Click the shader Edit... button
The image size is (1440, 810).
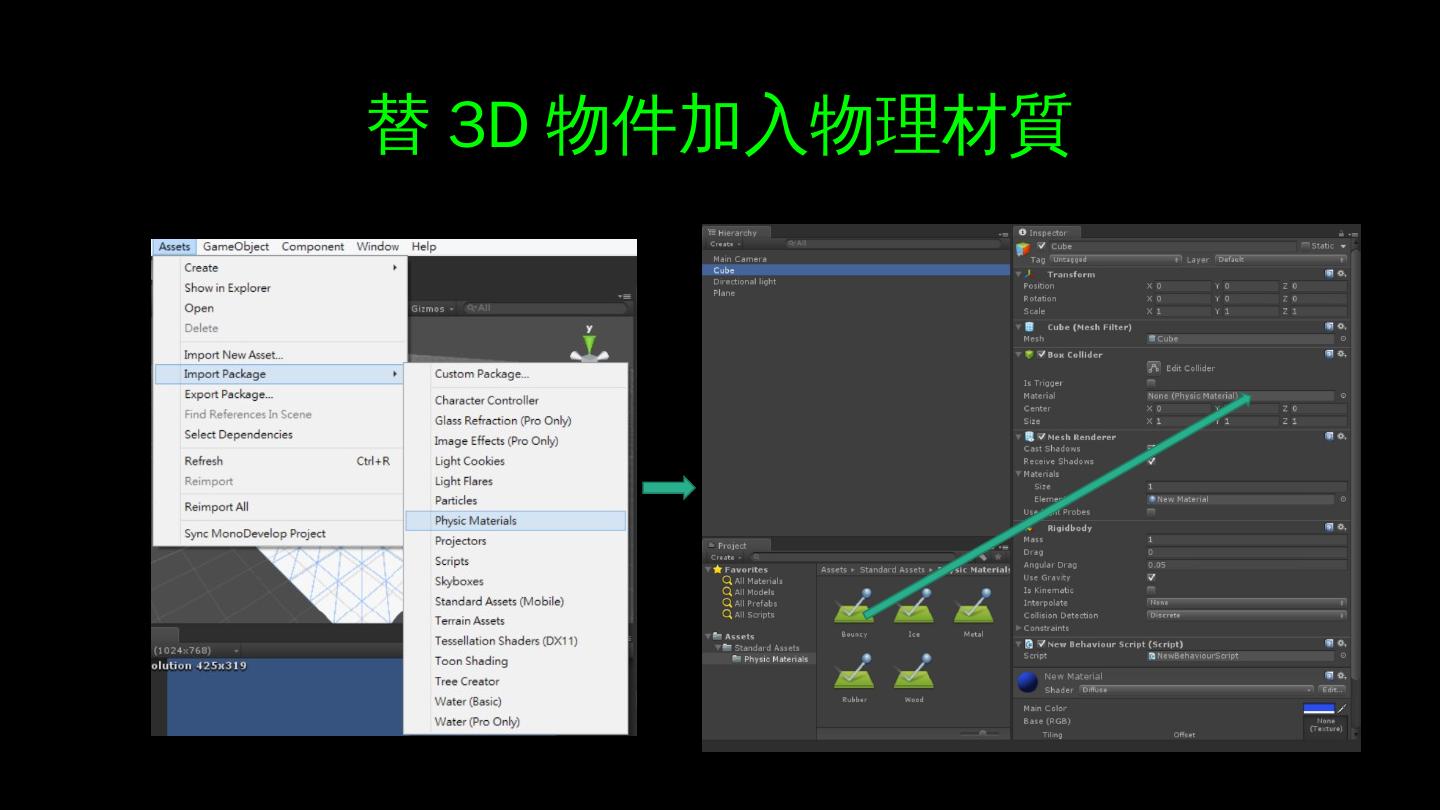point(1332,690)
